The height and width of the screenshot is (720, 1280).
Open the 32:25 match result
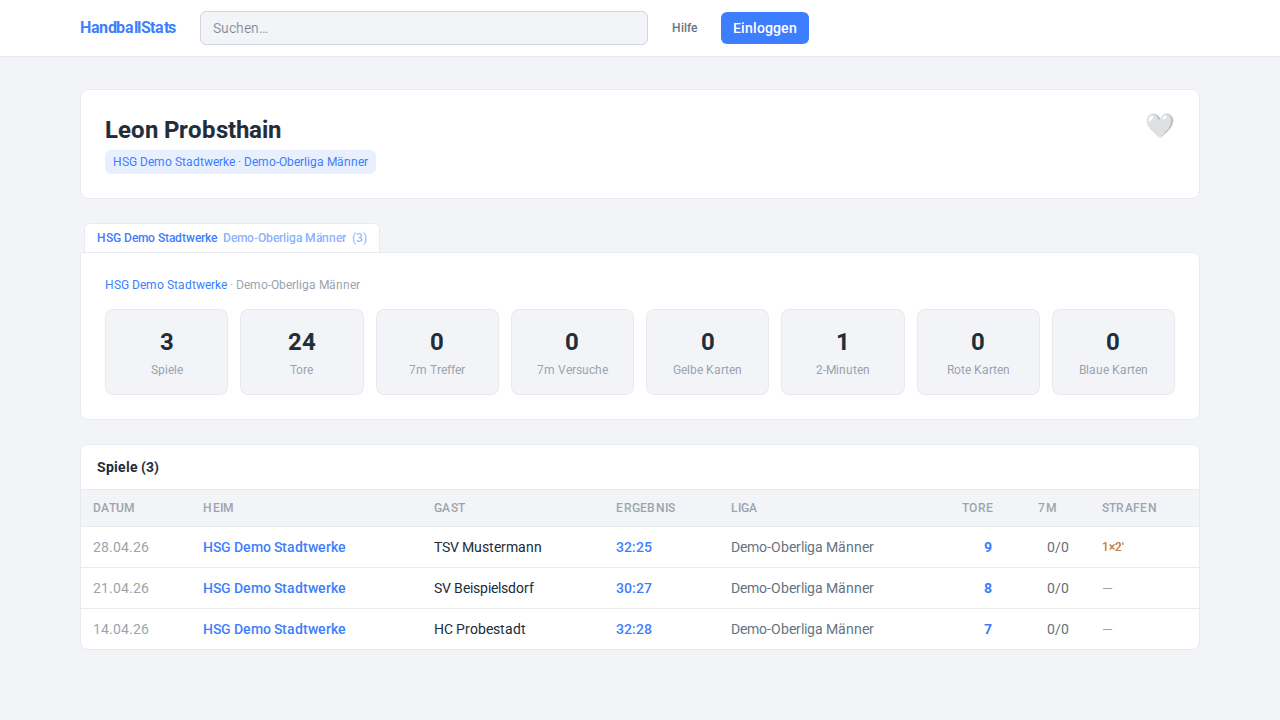click(x=634, y=547)
